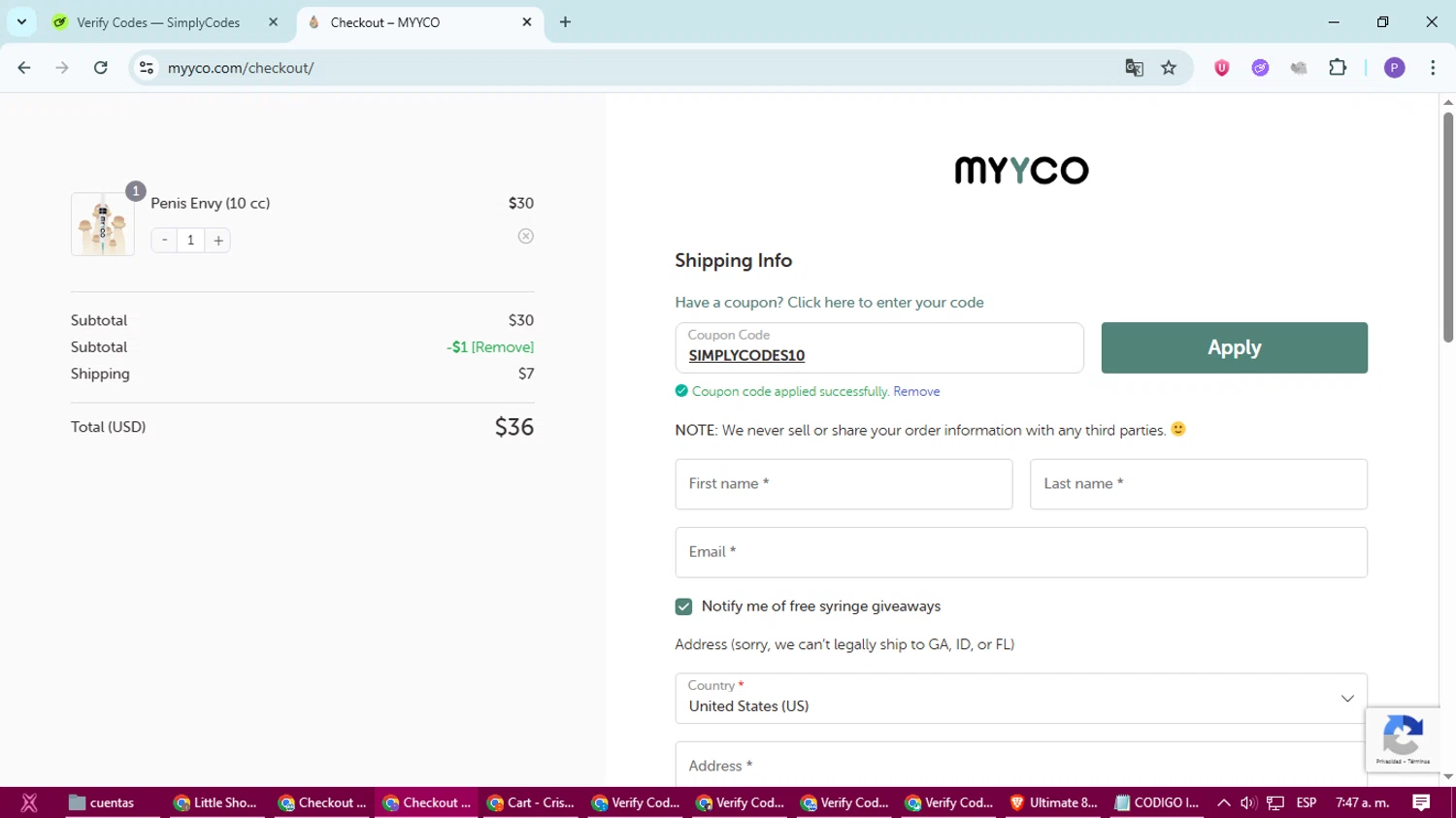Click the page vertical scrollbar

[x=1448, y=226]
